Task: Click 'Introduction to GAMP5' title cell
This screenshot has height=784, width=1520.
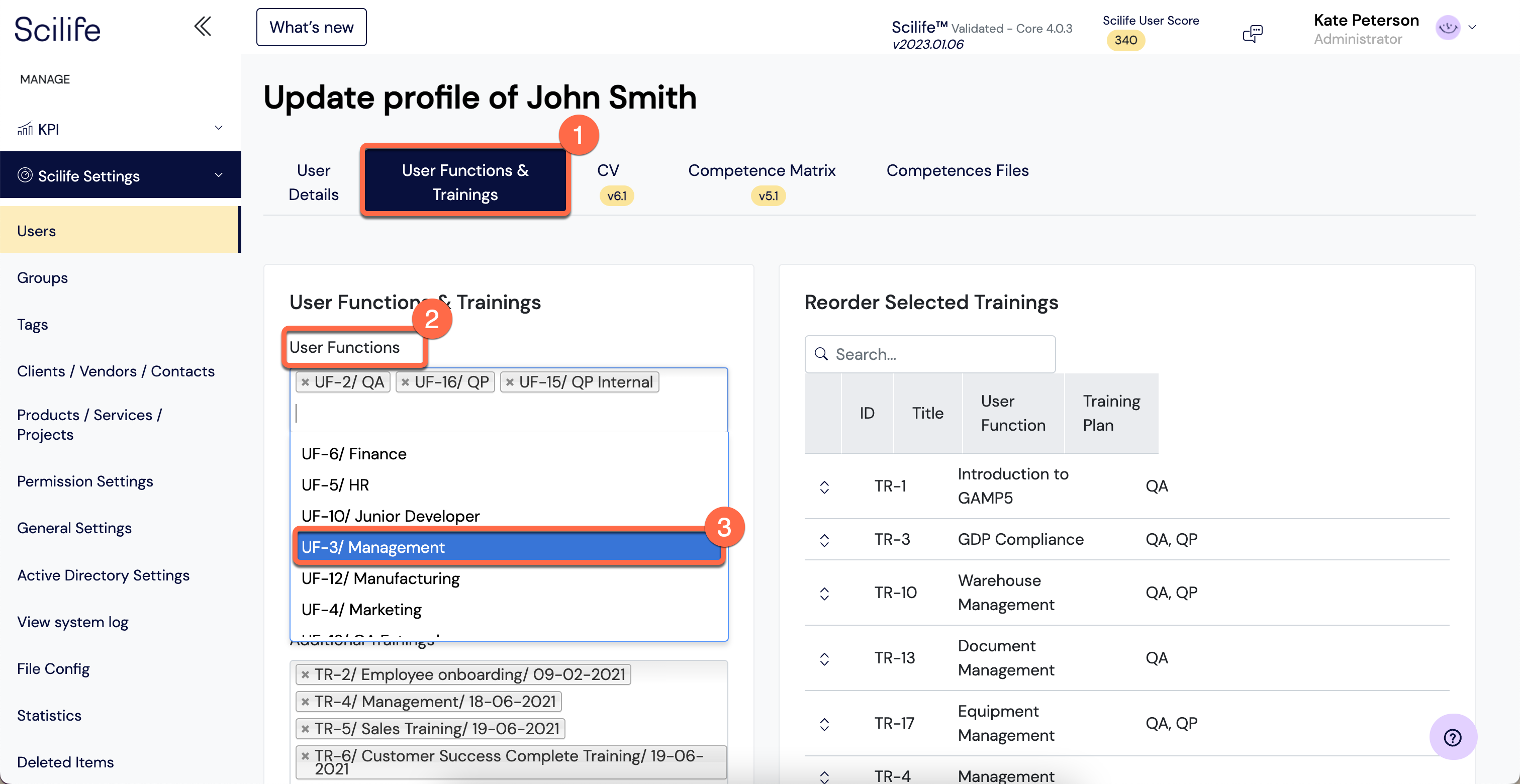Action: click(x=1013, y=486)
